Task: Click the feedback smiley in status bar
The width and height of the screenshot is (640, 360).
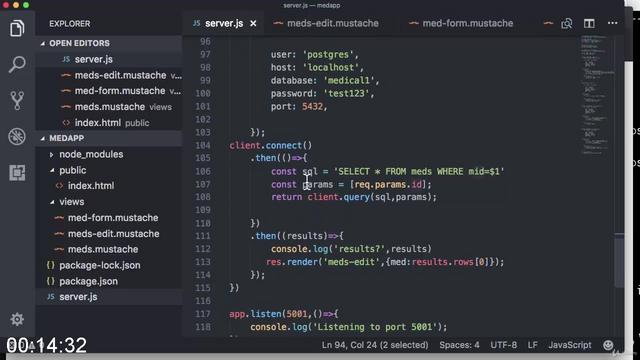Action: 608,345
